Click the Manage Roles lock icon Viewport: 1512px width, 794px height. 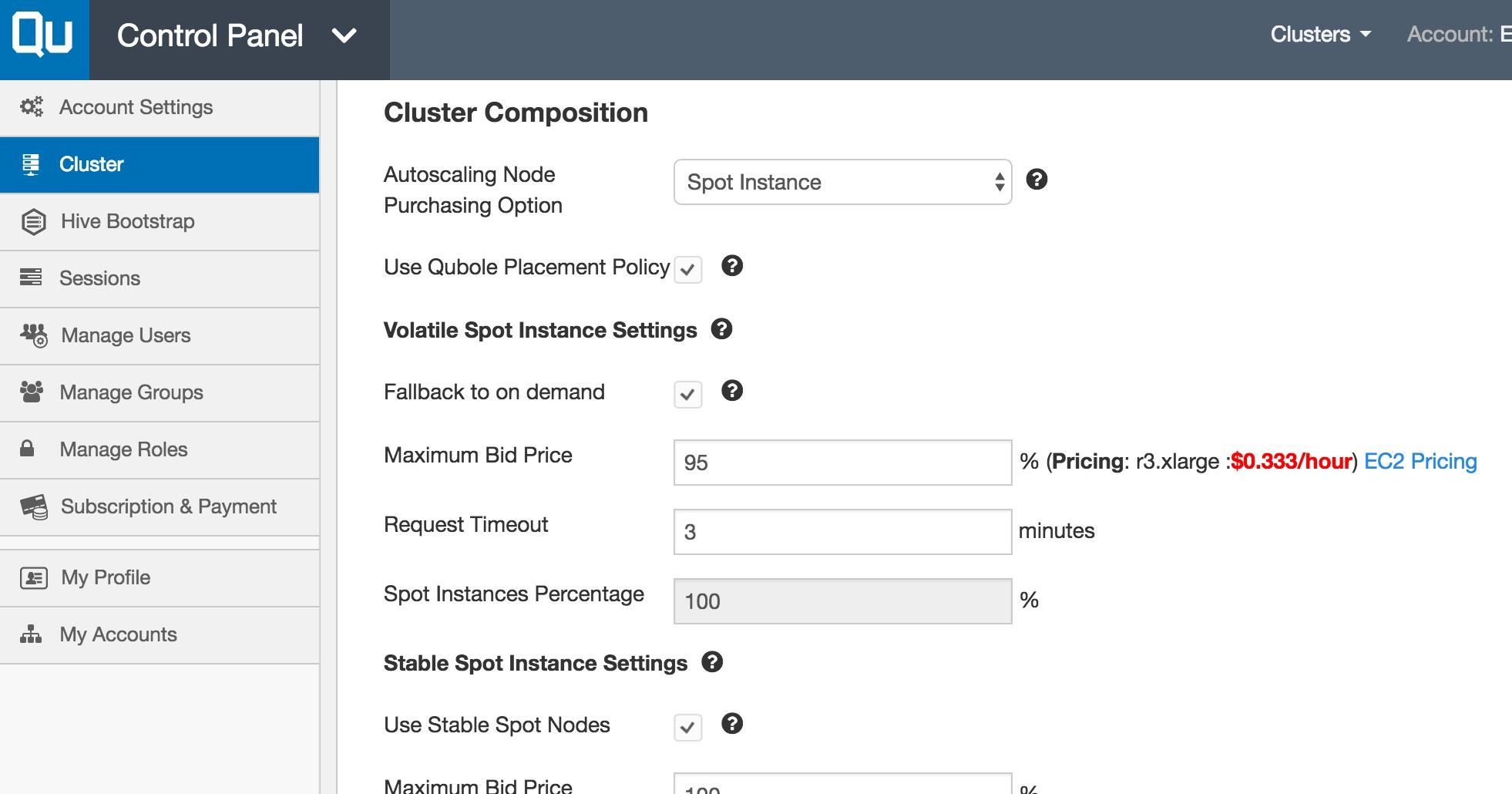[x=27, y=449]
